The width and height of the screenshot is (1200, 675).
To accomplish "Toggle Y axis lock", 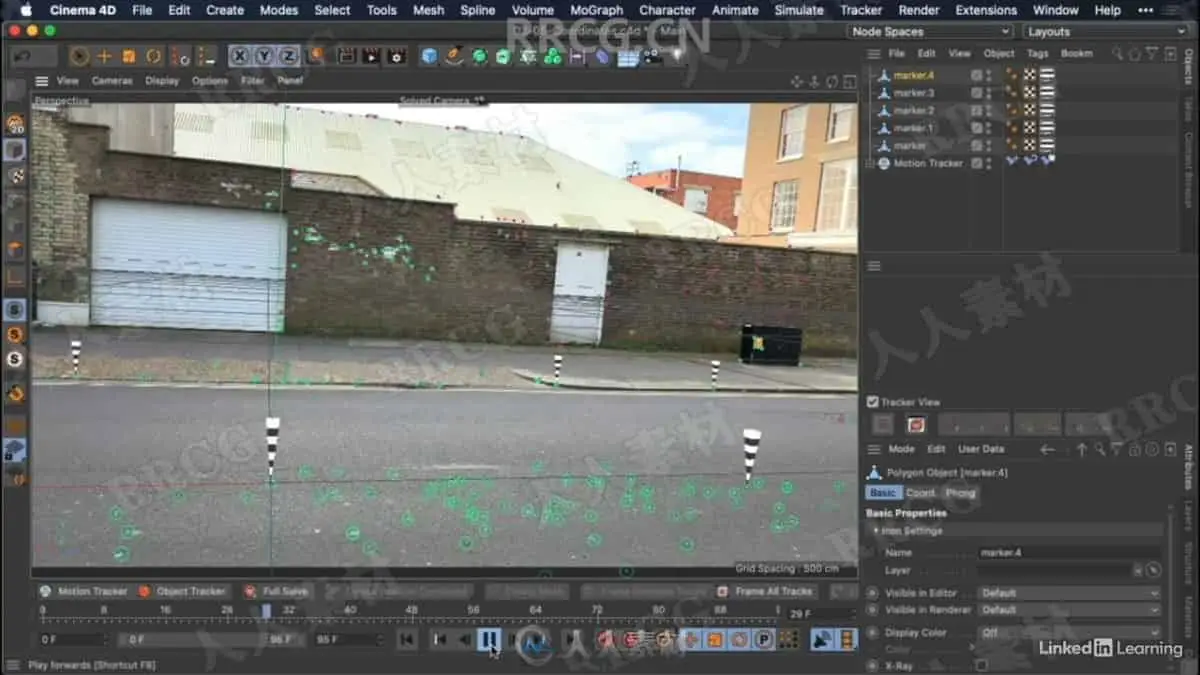I will click(264, 56).
